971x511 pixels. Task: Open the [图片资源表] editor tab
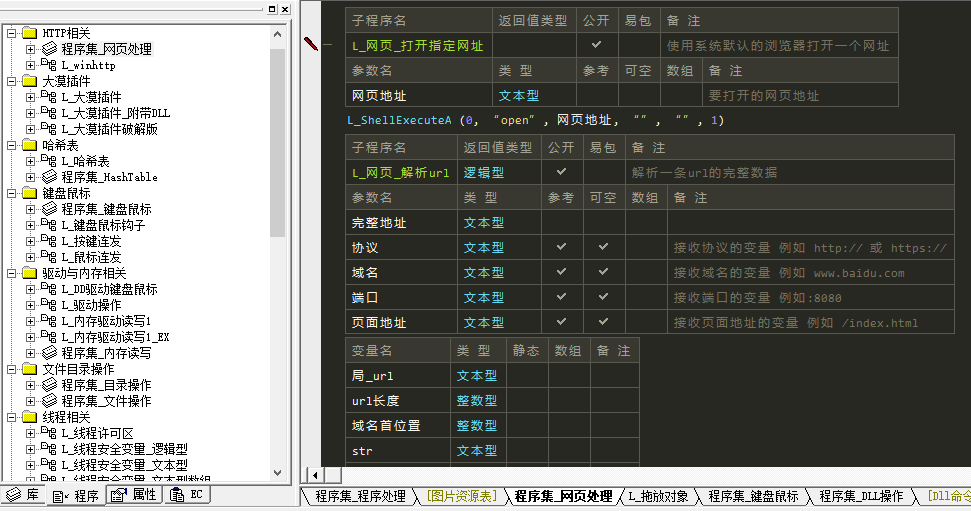462,496
